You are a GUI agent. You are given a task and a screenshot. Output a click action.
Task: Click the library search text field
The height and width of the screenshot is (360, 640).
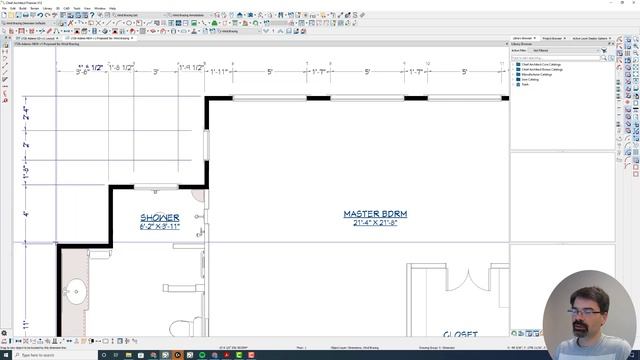[x=556, y=58]
